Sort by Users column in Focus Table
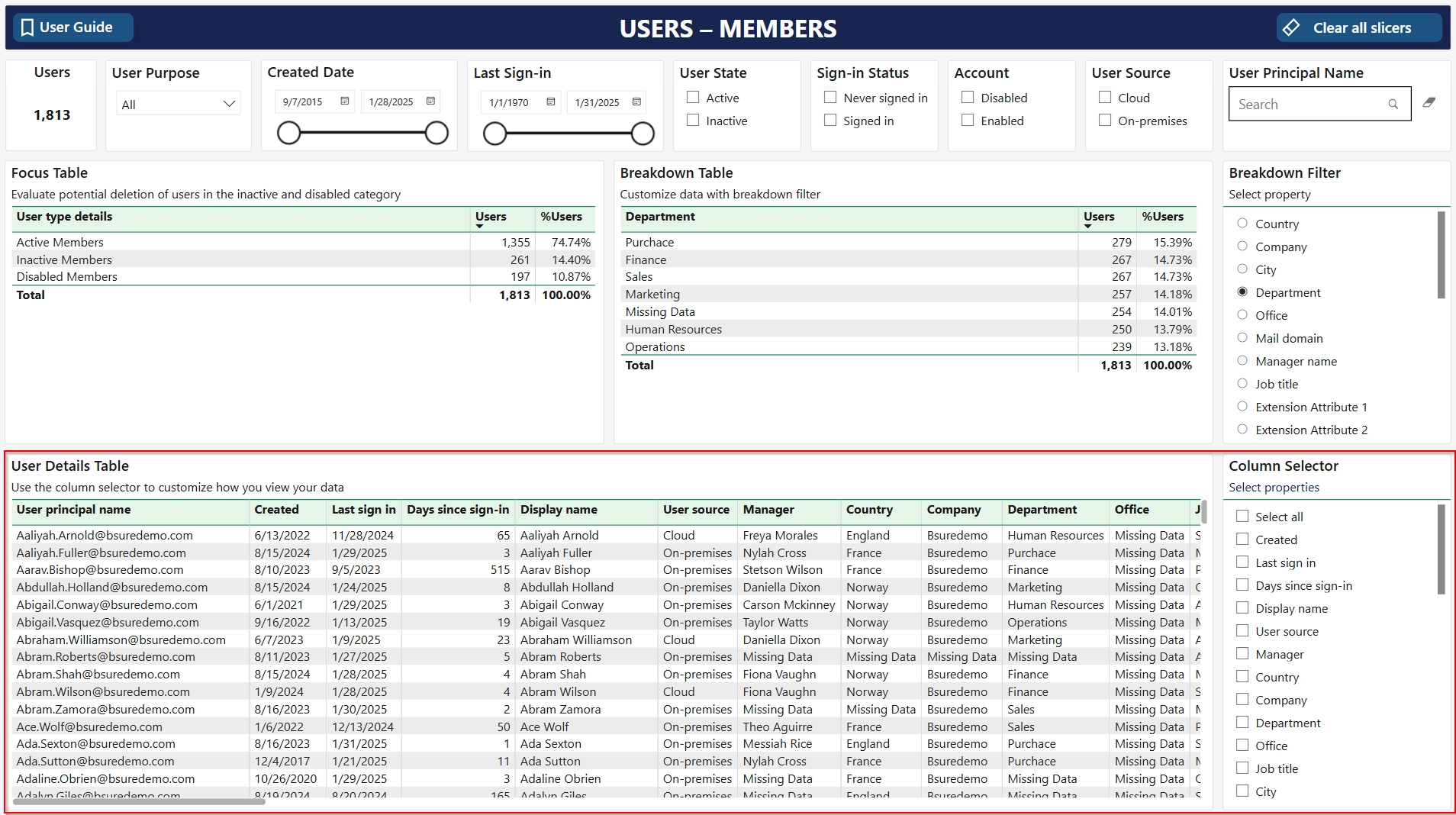 tap(491, 217)
